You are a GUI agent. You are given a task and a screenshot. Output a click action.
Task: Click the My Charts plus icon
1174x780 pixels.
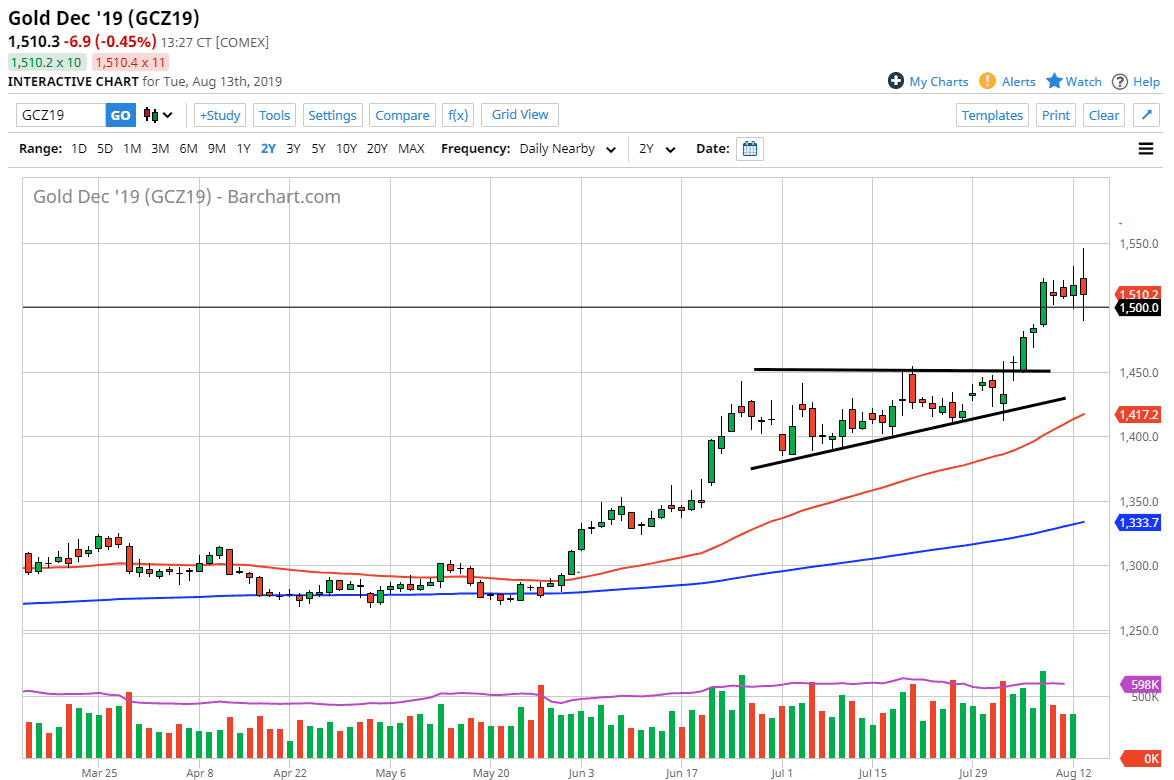[x=896, y=81]
